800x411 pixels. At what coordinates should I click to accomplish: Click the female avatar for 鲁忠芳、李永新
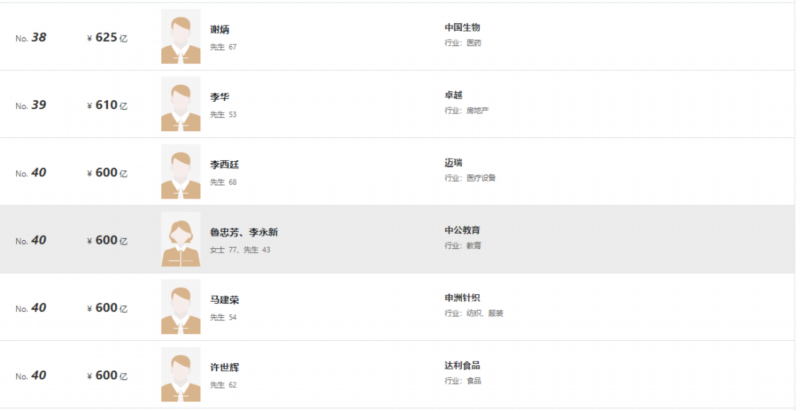(181, 239)
